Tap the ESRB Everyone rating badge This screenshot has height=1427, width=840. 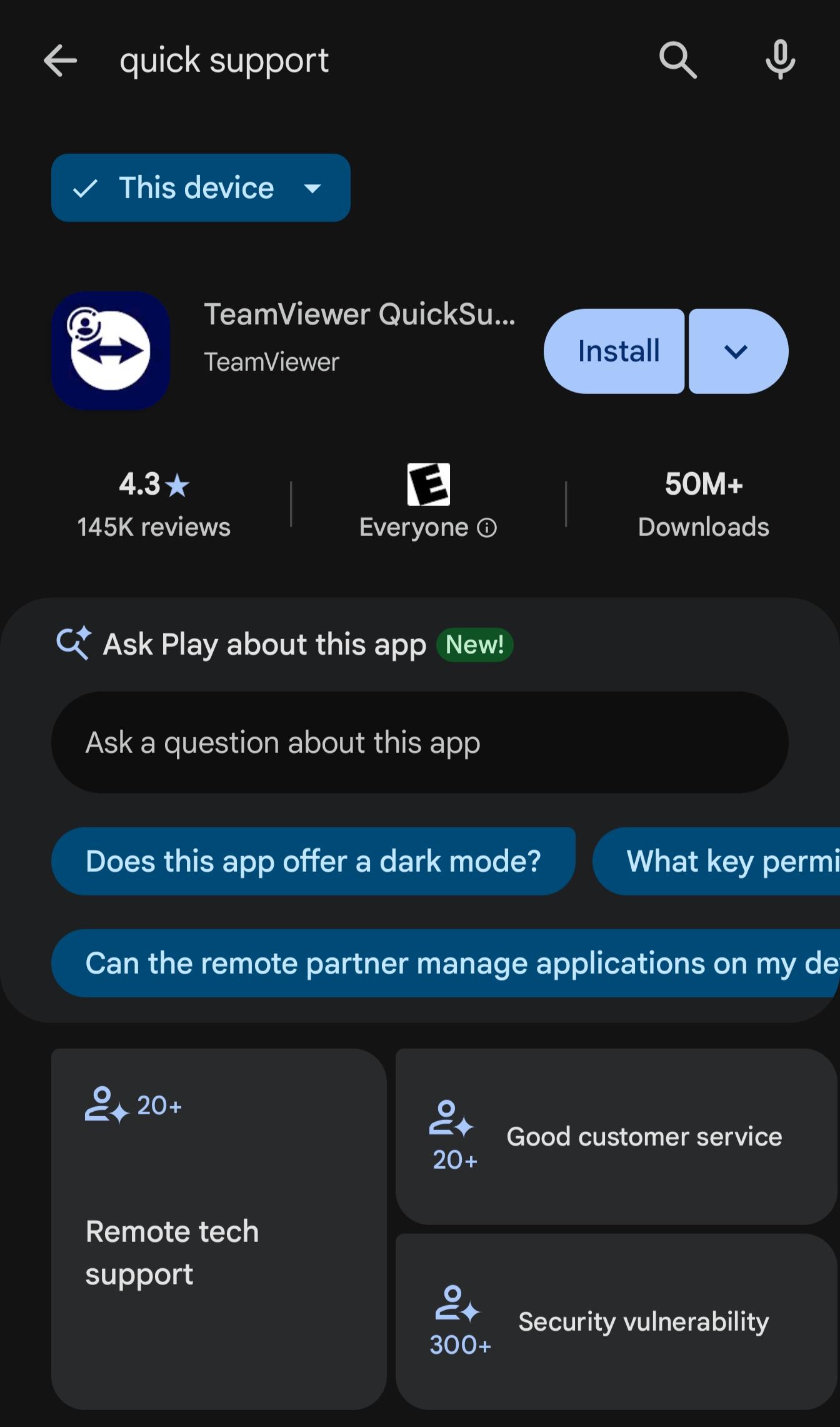[x=428, y=485]
